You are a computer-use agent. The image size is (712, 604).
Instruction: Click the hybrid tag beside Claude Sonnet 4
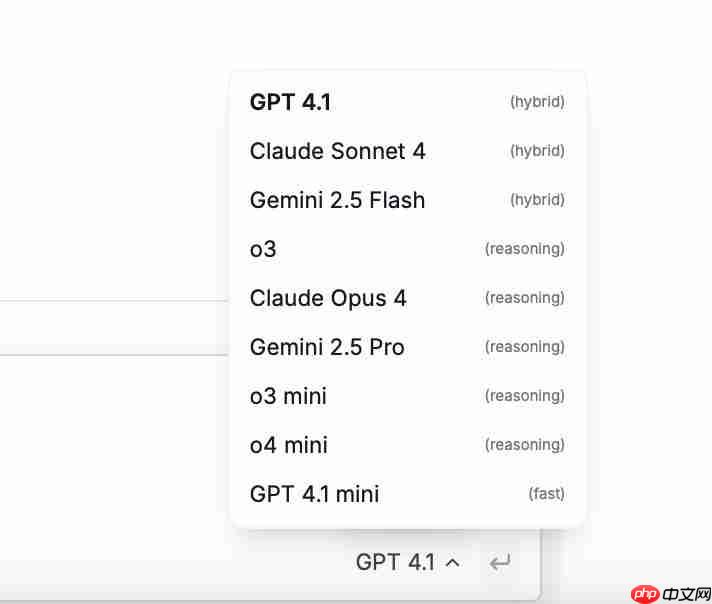point(537,151)
